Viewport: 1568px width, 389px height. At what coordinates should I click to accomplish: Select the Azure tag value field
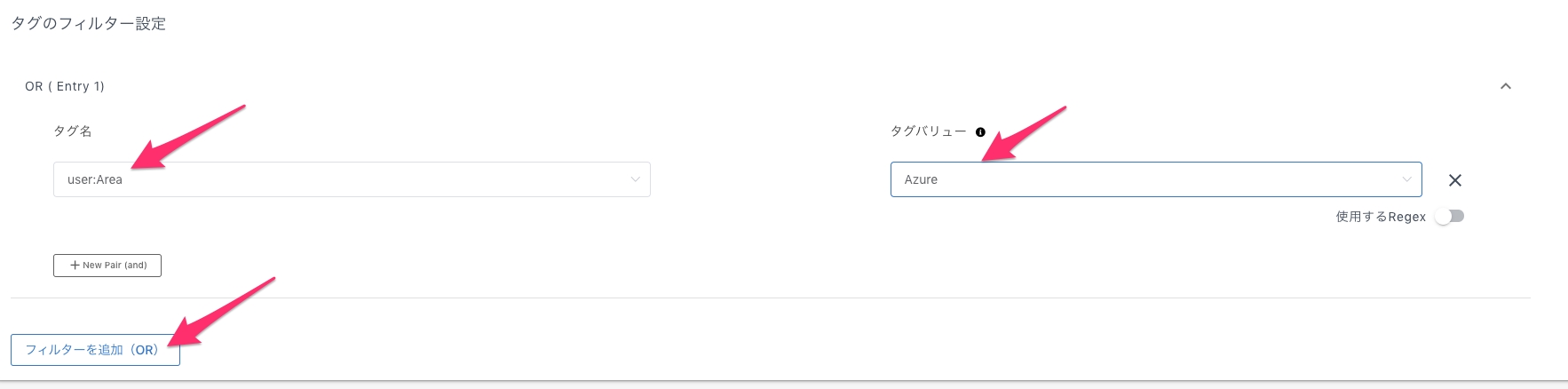1156,179
